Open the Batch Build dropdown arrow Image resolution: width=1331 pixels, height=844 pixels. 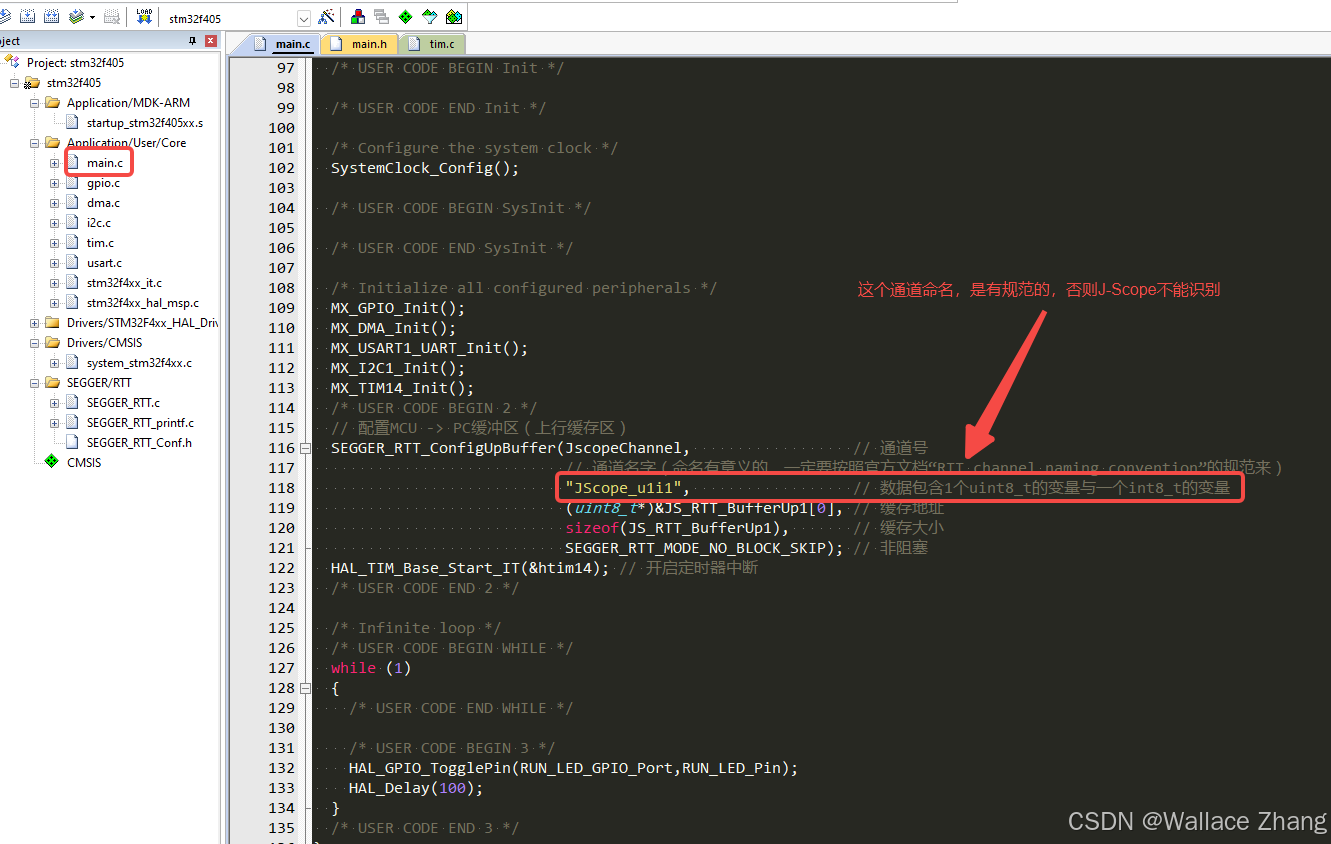click(92, 18)
